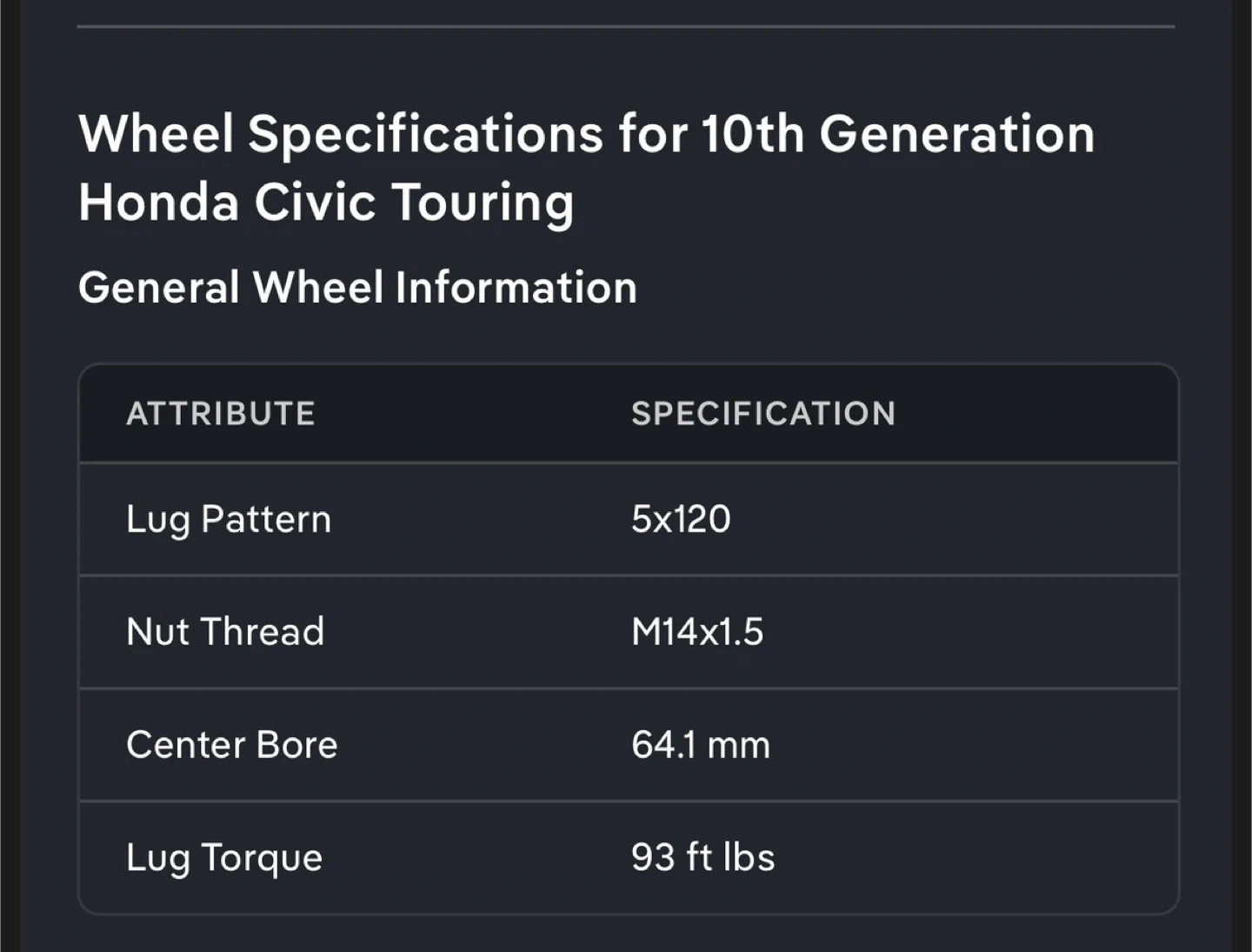
Task: Select the Nut Thread row label
Action: (x=225, y=631)
